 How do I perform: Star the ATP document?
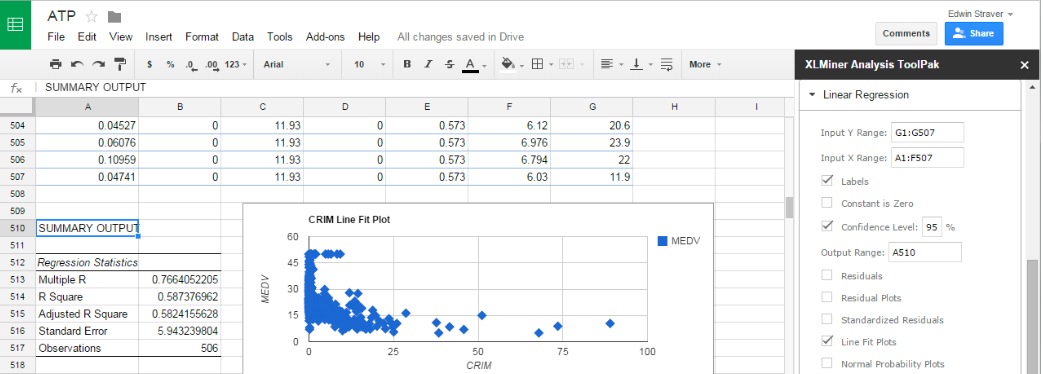pos(92,17)
